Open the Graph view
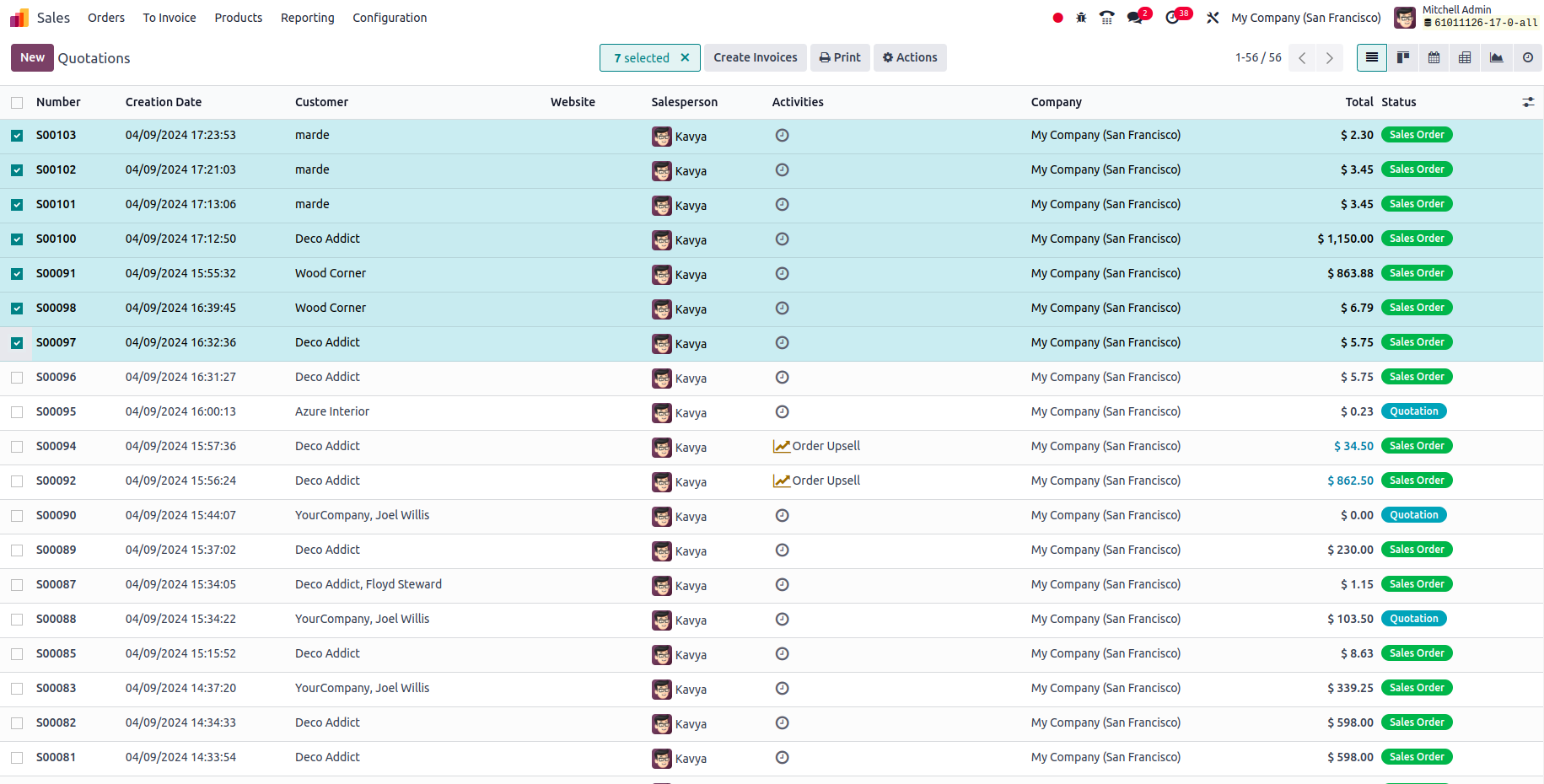Image resolution: width=1544 pixels, height=784 pixels. tap(1496, 57)
